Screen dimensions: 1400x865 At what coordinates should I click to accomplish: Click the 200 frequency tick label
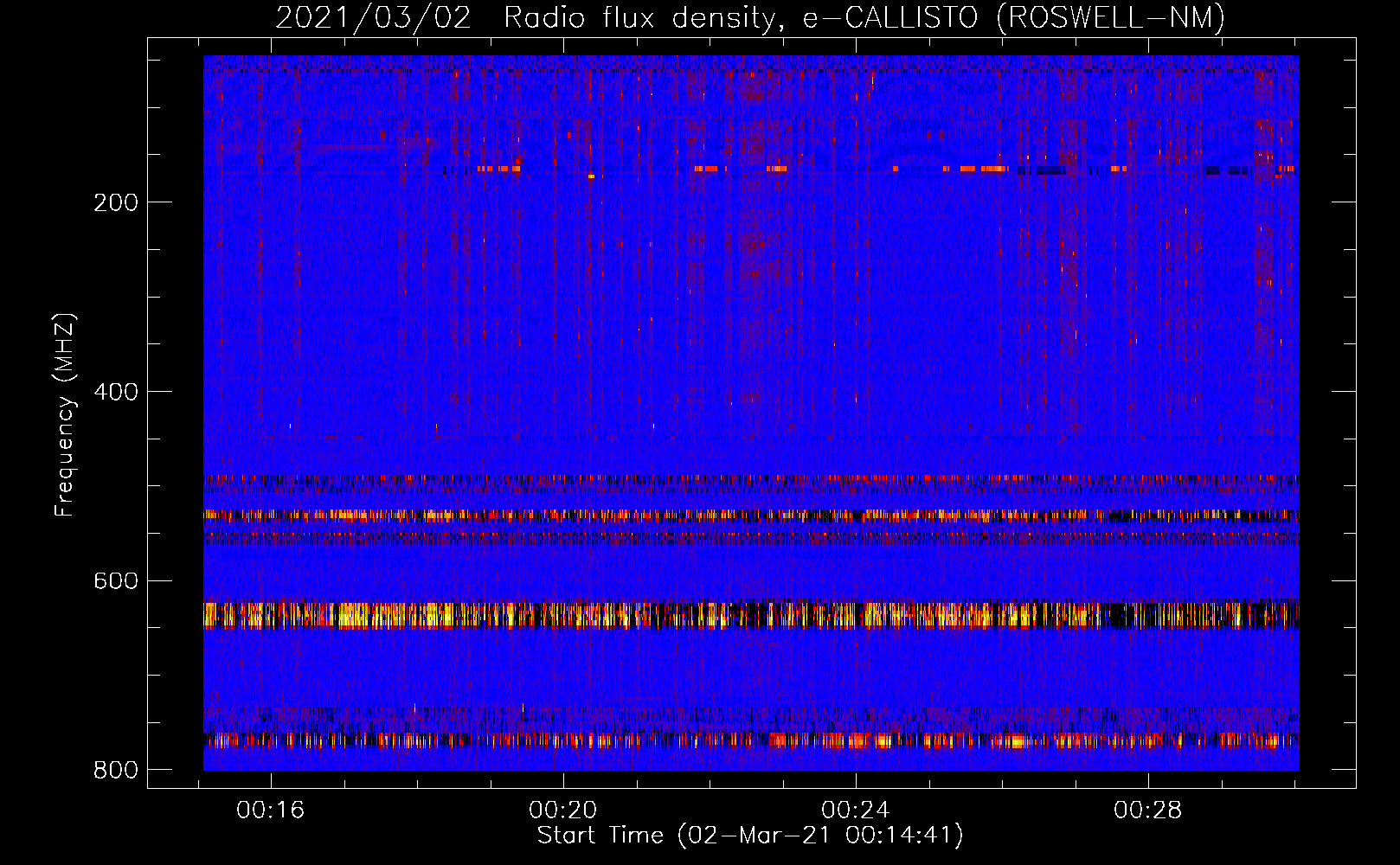pos(116,202)
